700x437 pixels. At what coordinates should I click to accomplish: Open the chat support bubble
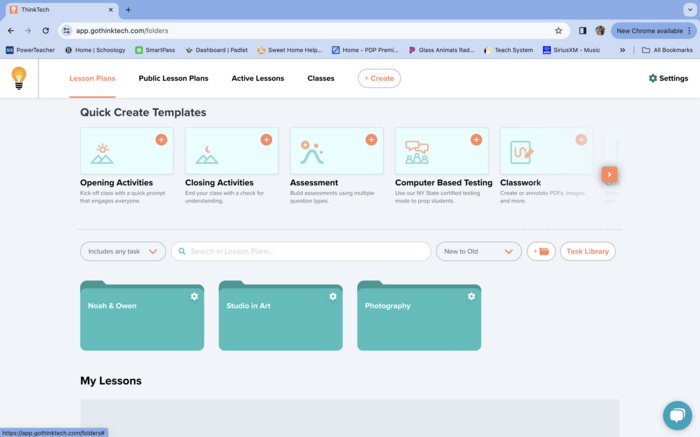coord(677,415)
